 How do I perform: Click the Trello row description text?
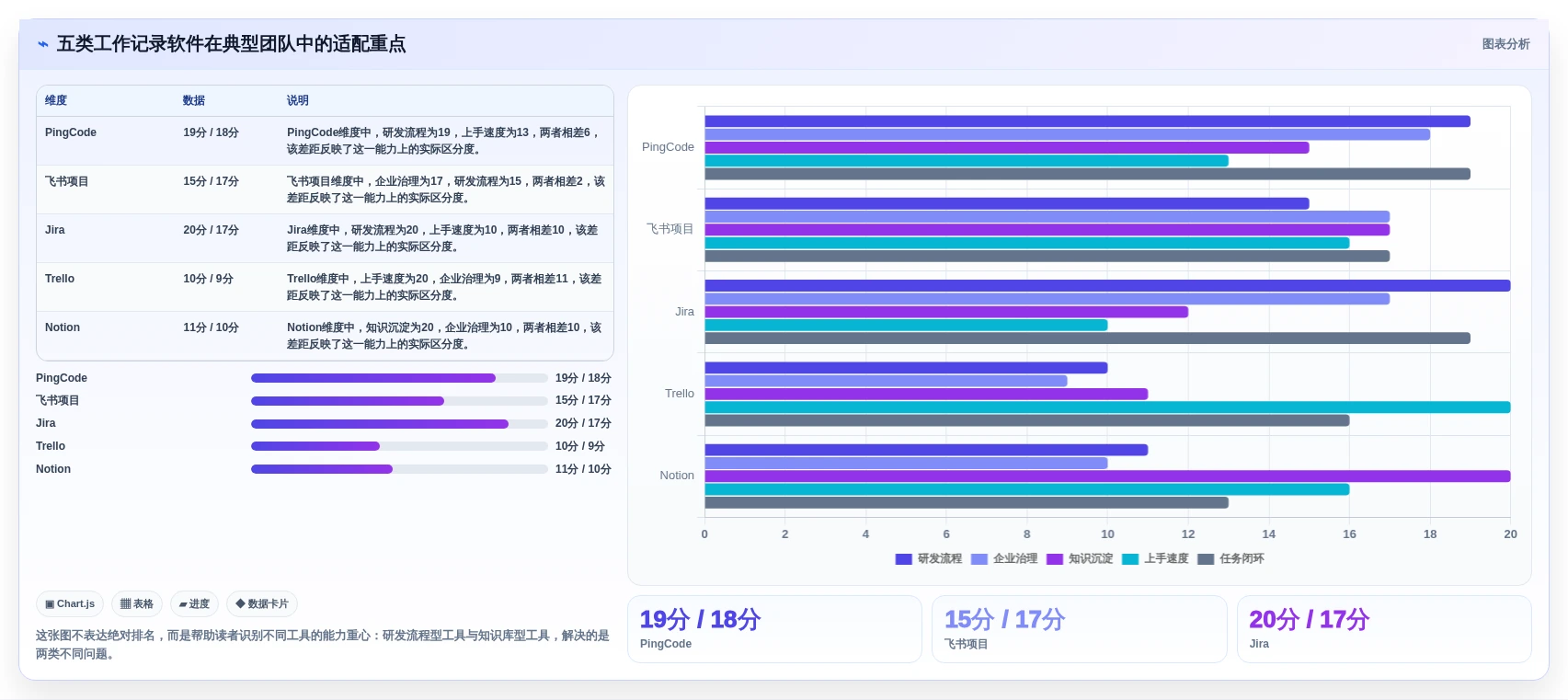(444, 287)
